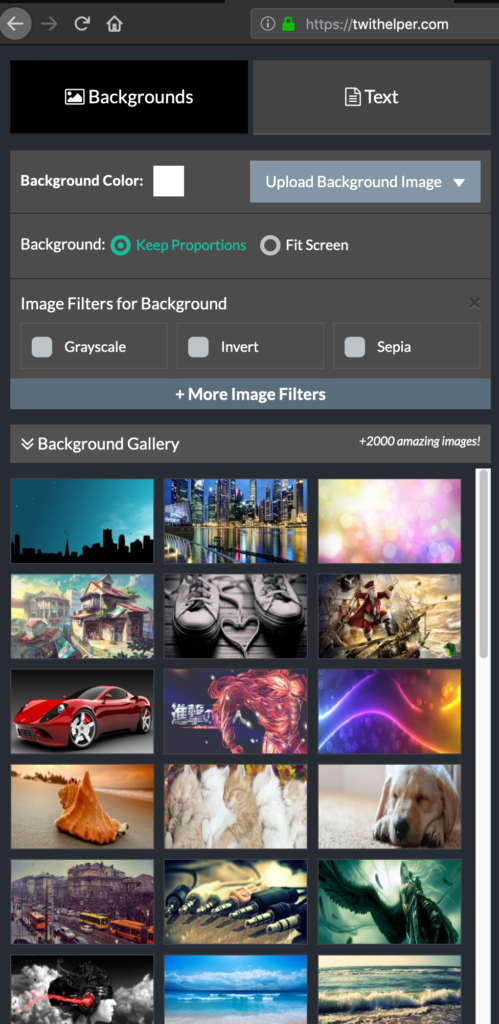The width and height of the screenshot is (499, 1024).
Task: Select the Backgrounds tab
Action: pyautogui.click(x=129, y=97)
